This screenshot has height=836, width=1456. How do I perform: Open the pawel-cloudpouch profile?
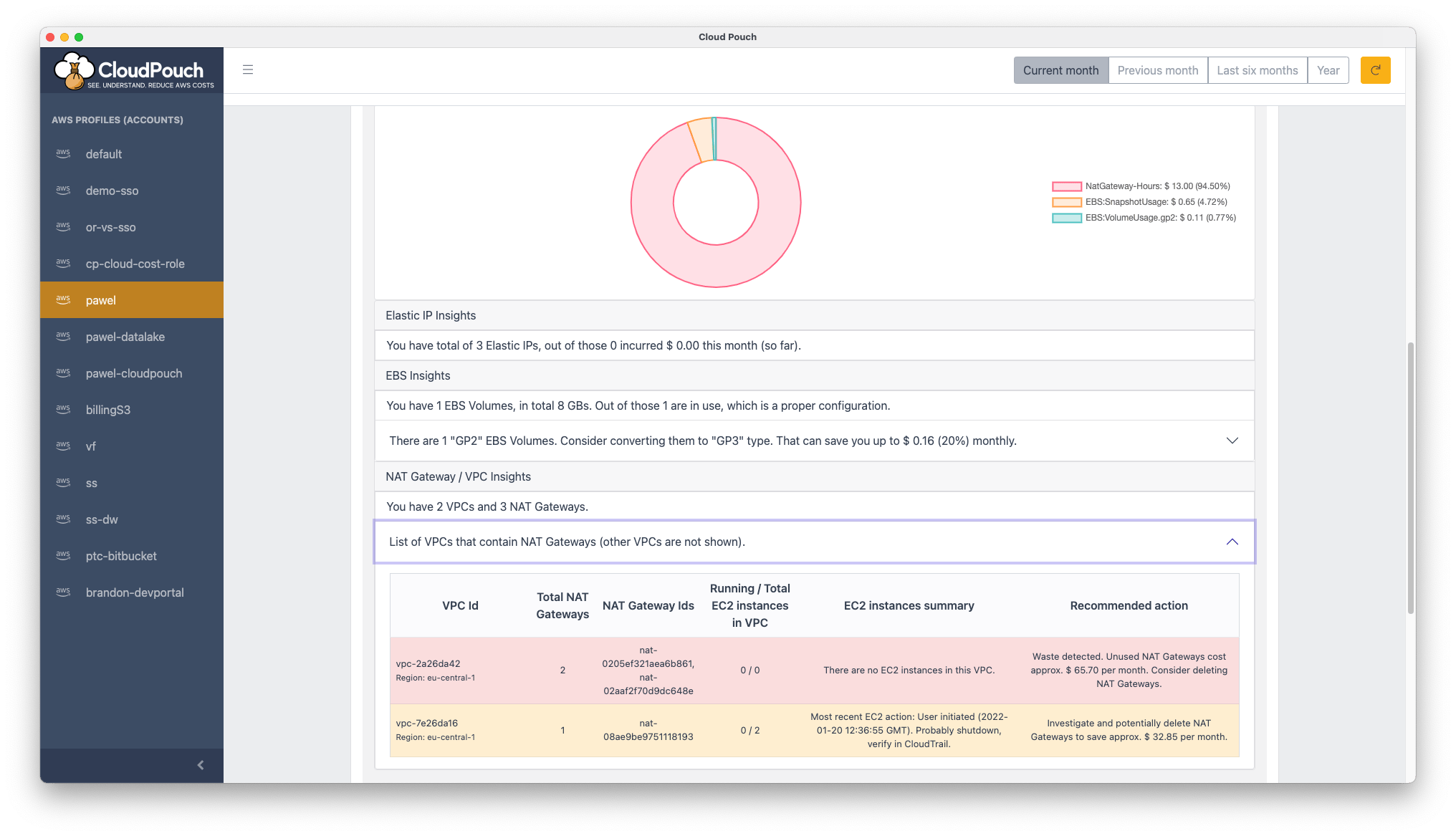[x=132, y=373]
